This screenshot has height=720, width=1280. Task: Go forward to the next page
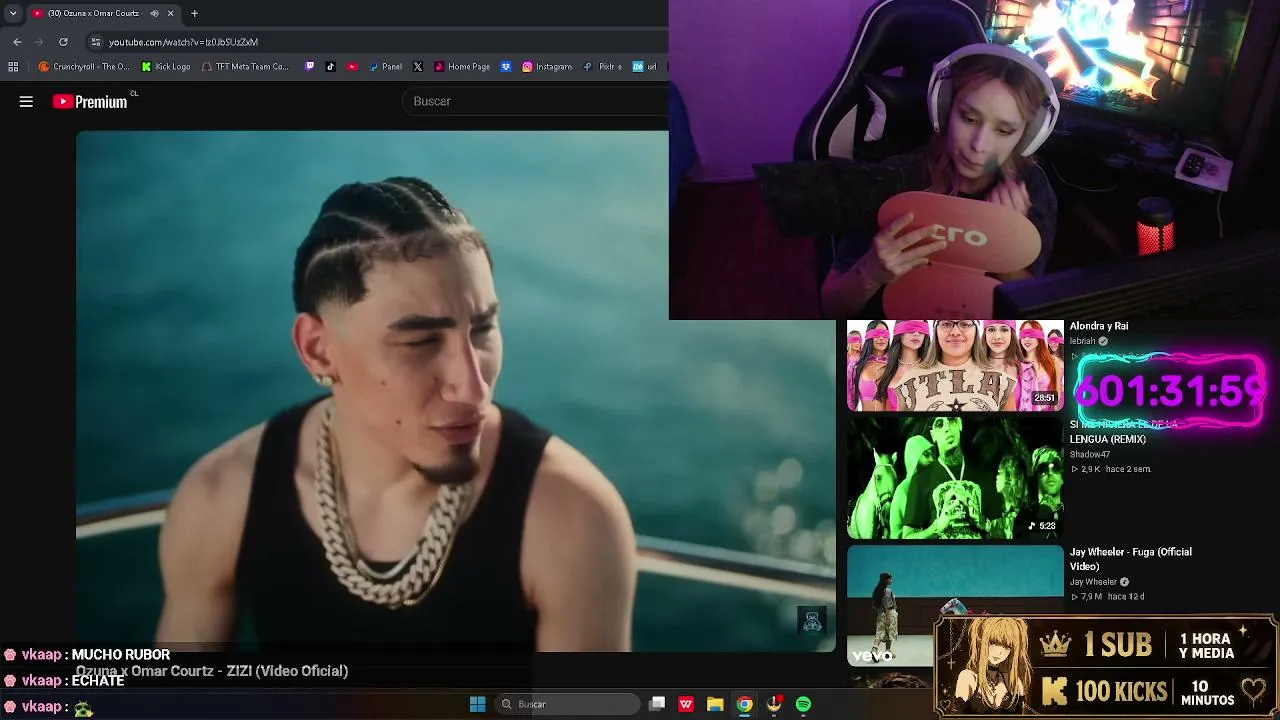coord(39,42)
